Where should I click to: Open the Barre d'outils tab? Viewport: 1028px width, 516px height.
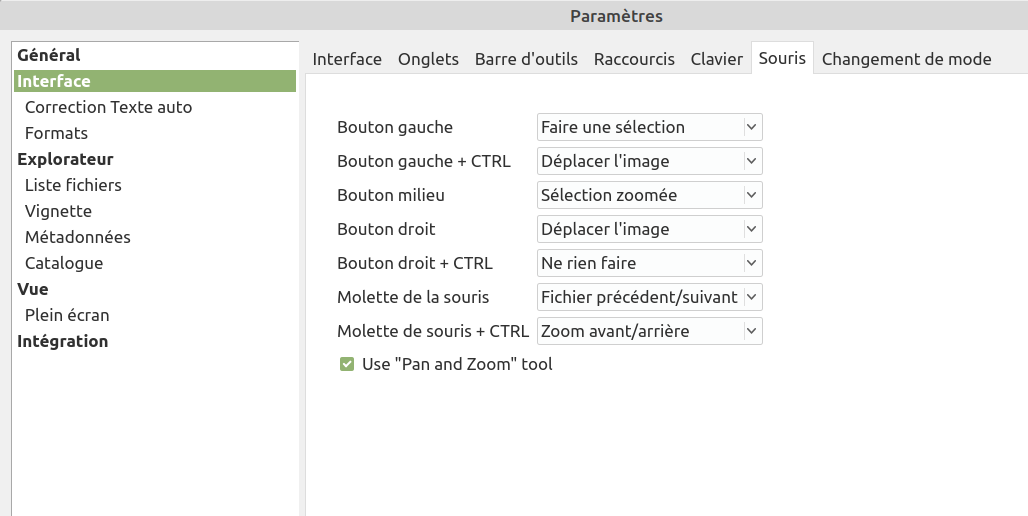point(526,59)
